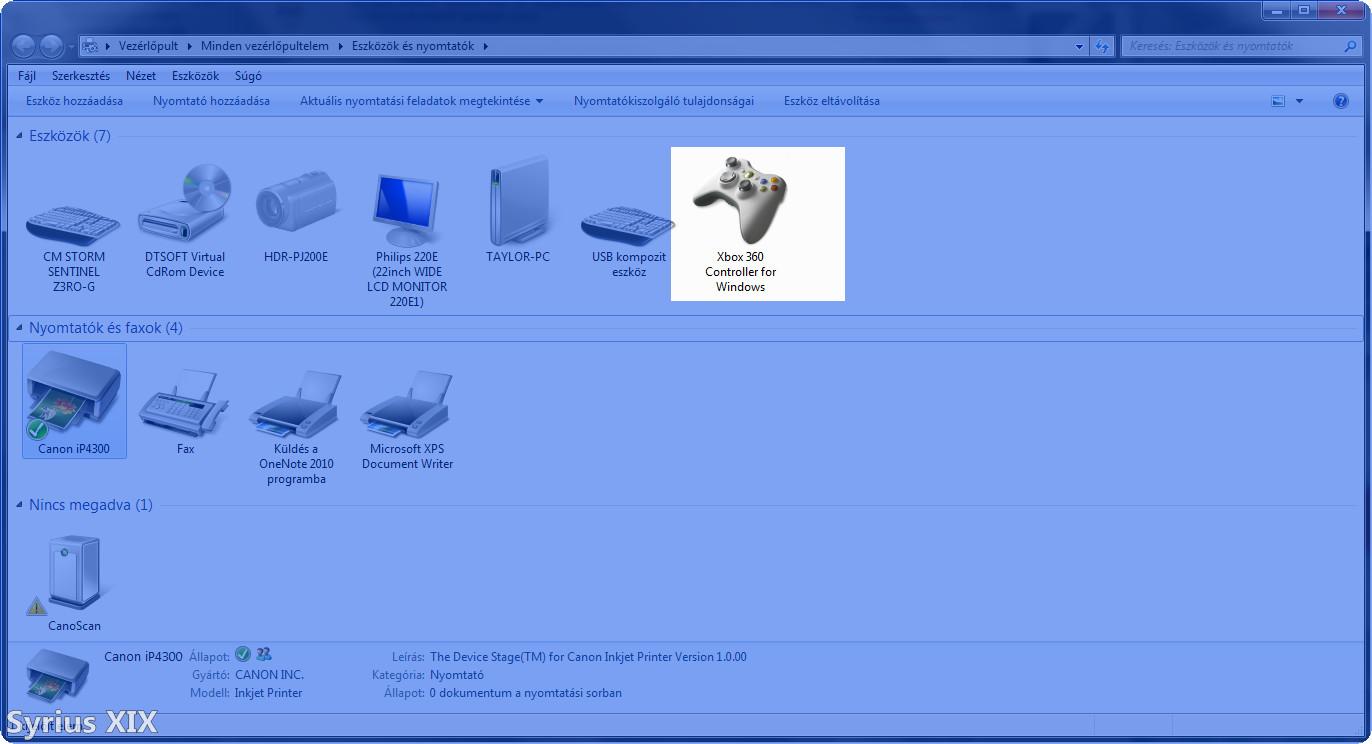1372x744 pixels.
Task: Select the CanoScan scanner icon
Action: (74, 582)
